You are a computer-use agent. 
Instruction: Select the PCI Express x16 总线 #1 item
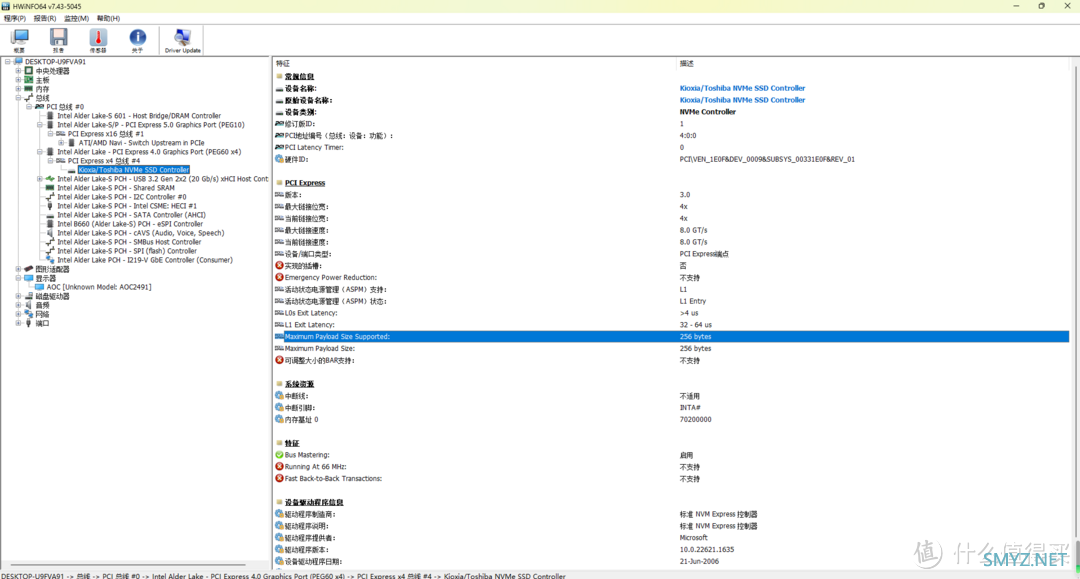coord(105,134)
